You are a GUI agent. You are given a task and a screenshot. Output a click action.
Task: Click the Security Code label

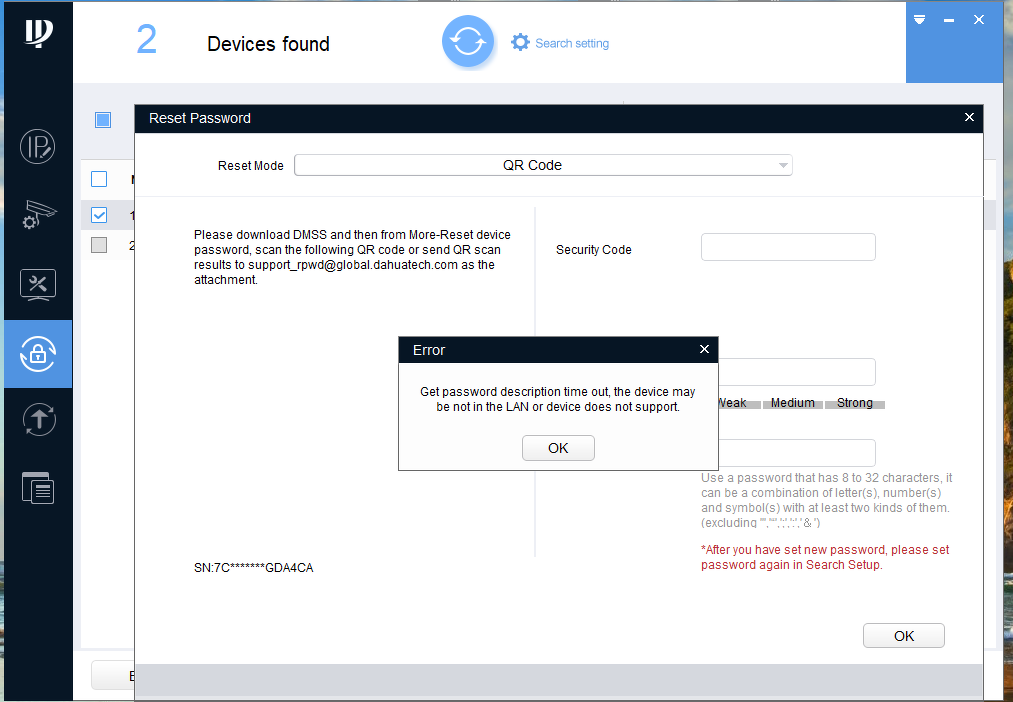[594, 250]
